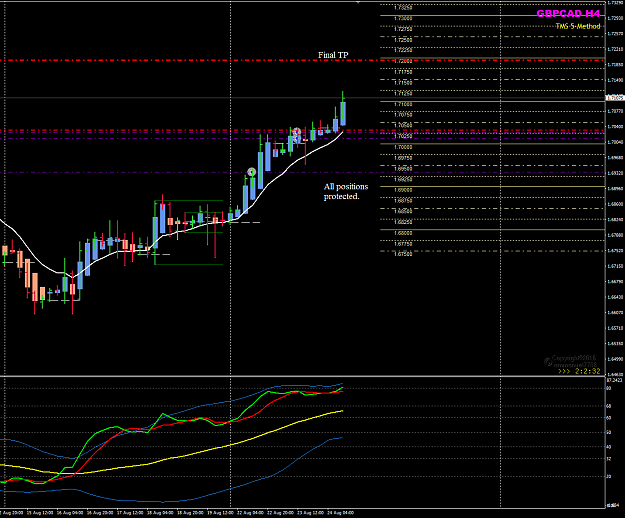Viewport: 625px width, 518px height.
Task: Click the 1.68750 level label
Action: pos(403,201)
